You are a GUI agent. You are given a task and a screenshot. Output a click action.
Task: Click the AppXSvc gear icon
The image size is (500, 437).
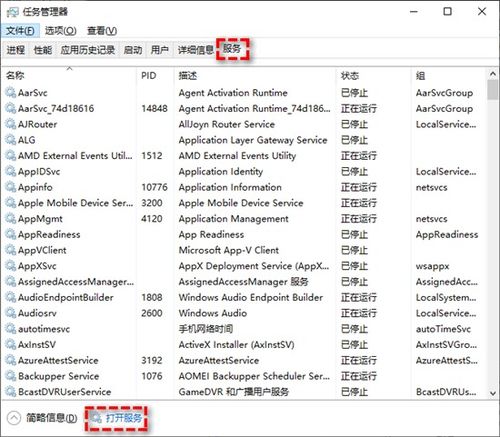[11, 266]
